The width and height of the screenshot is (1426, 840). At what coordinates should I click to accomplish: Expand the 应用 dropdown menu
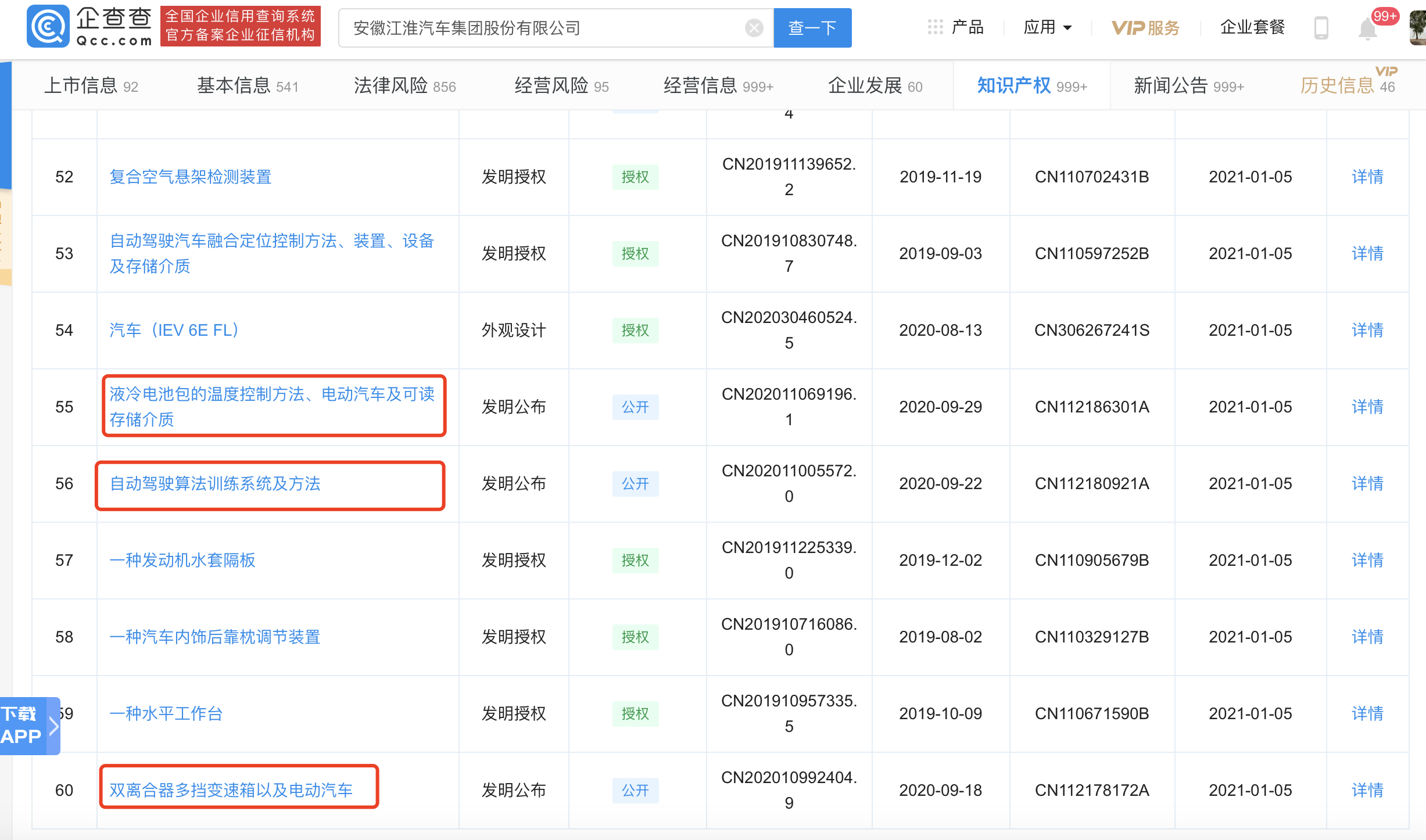(x=1047, y=27)
